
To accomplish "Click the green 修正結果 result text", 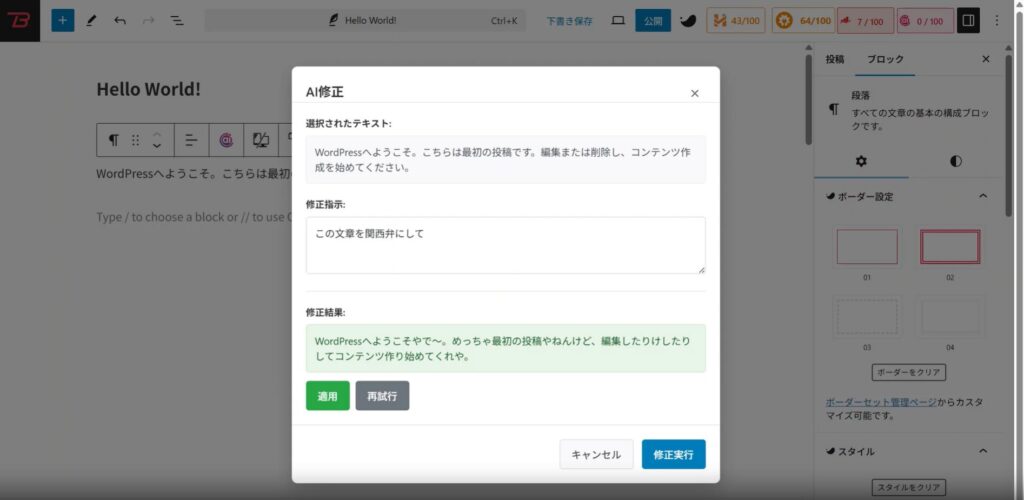I will coord(505,349).
